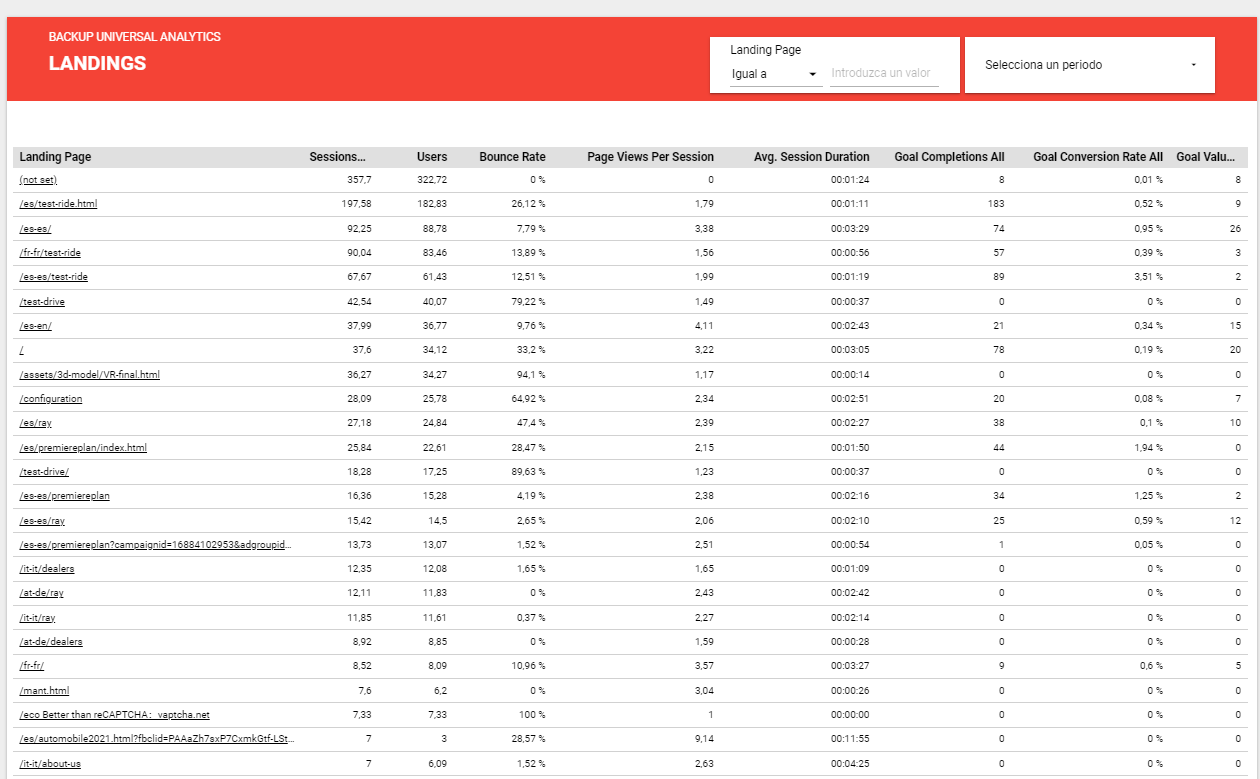
Task: Open the root '/' landing page link
Action: click(21, 350)
